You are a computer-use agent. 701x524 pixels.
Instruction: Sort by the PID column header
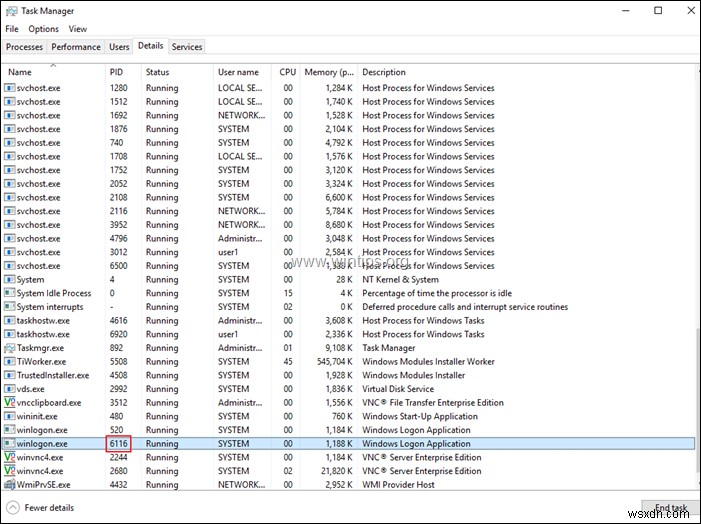click(x=117, y=72)
